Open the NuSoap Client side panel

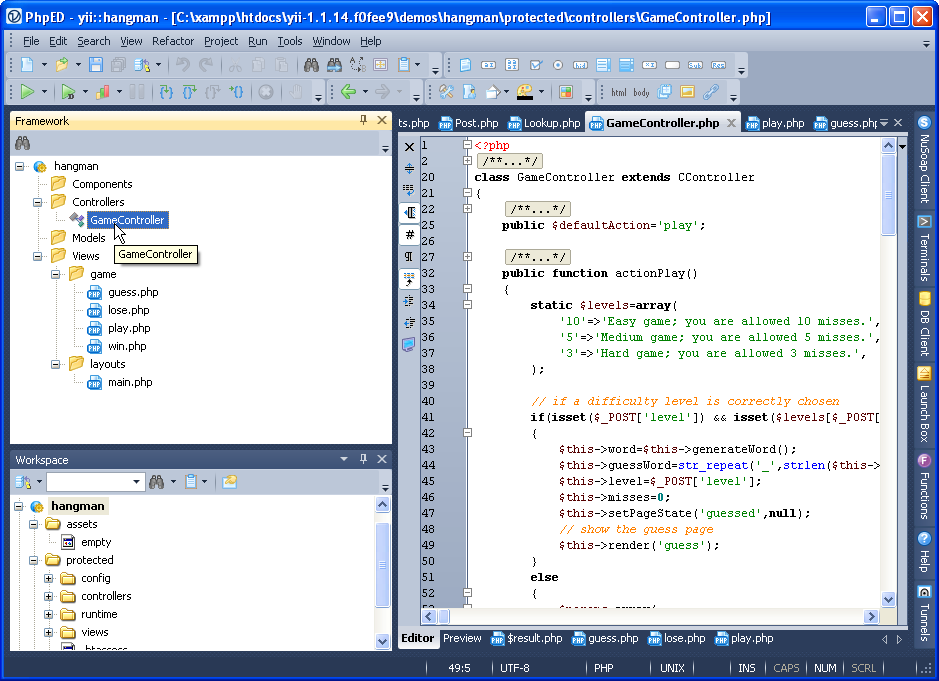(x=925, y=159)
